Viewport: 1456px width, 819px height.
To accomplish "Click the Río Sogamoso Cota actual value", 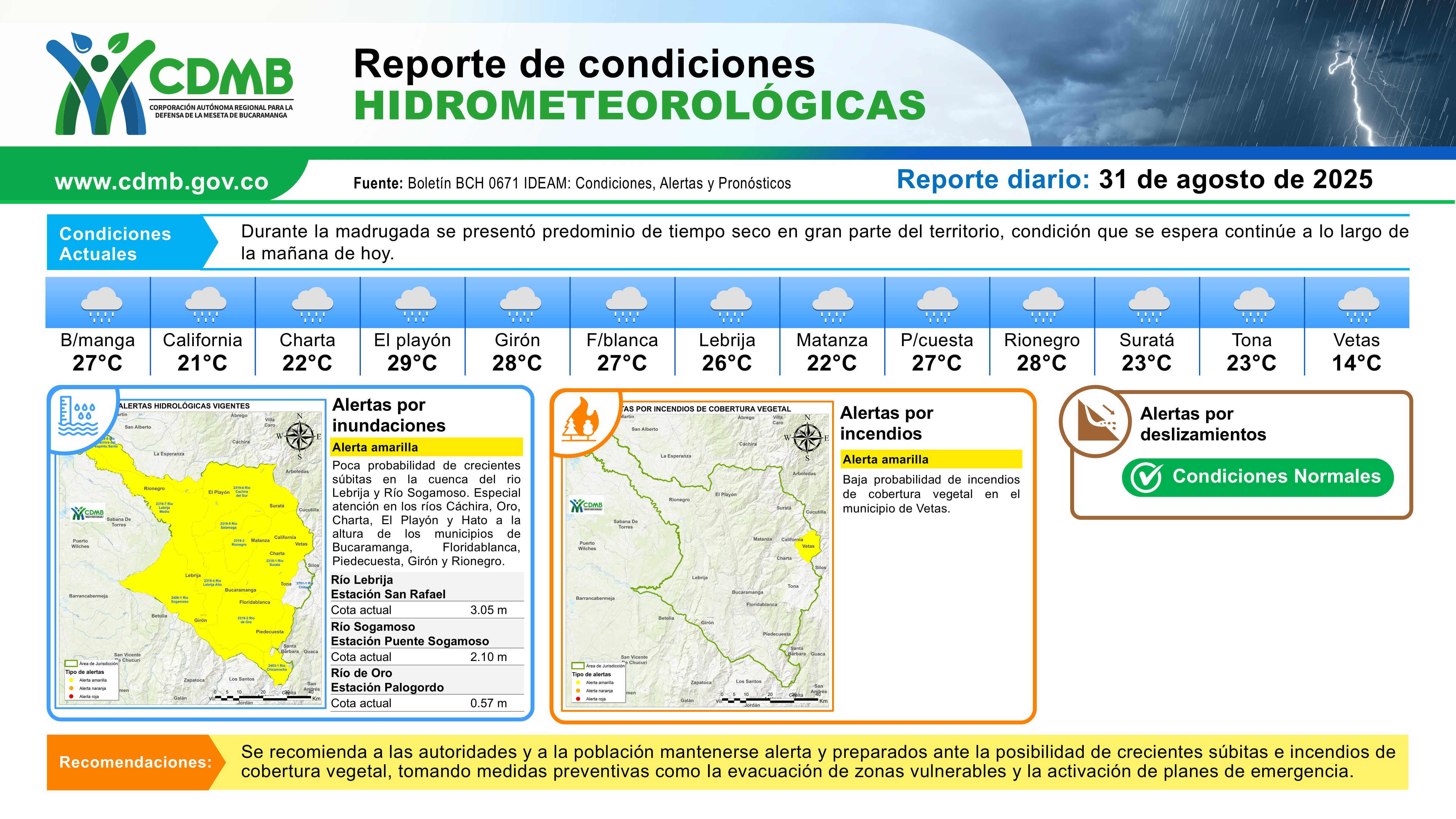I will (x=488, y=657).
